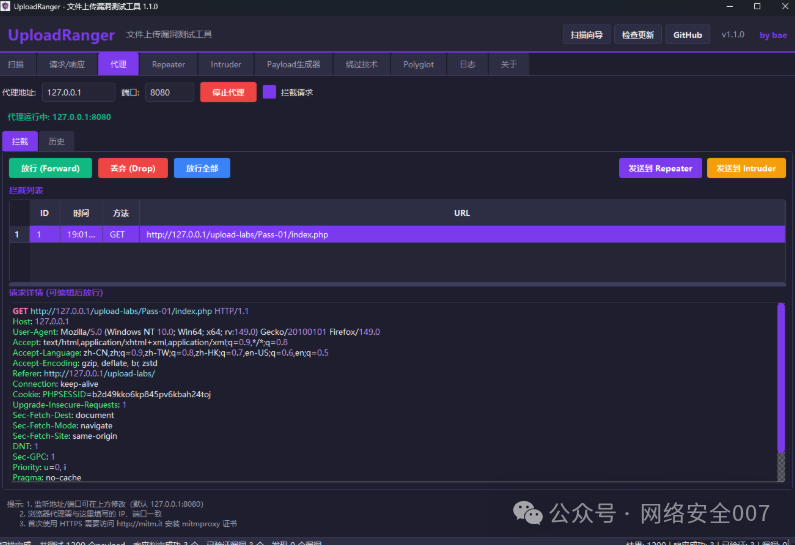The image size is (795, 545).
Task: Click the GET method cell
Action: pos(121,235)
